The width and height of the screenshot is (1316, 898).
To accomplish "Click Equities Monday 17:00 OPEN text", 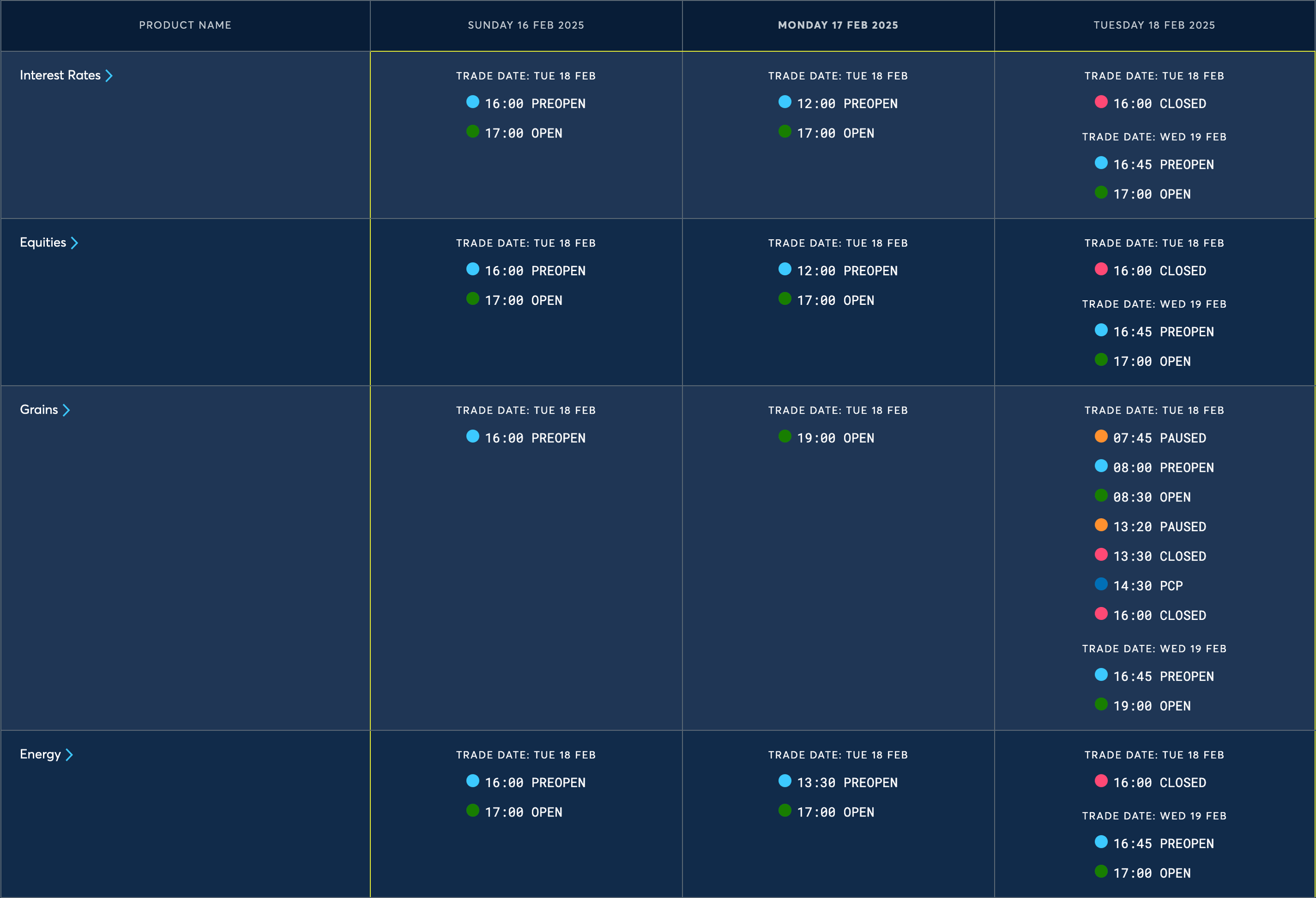I will [x=835, y=300].
